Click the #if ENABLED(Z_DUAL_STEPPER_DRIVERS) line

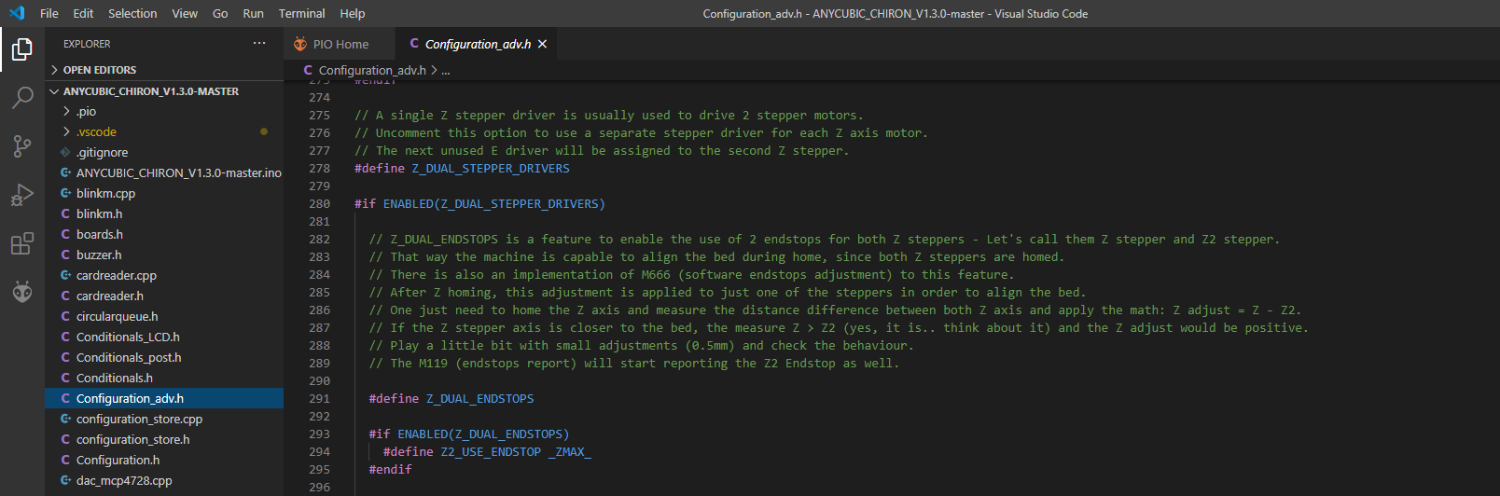point(479,204)
